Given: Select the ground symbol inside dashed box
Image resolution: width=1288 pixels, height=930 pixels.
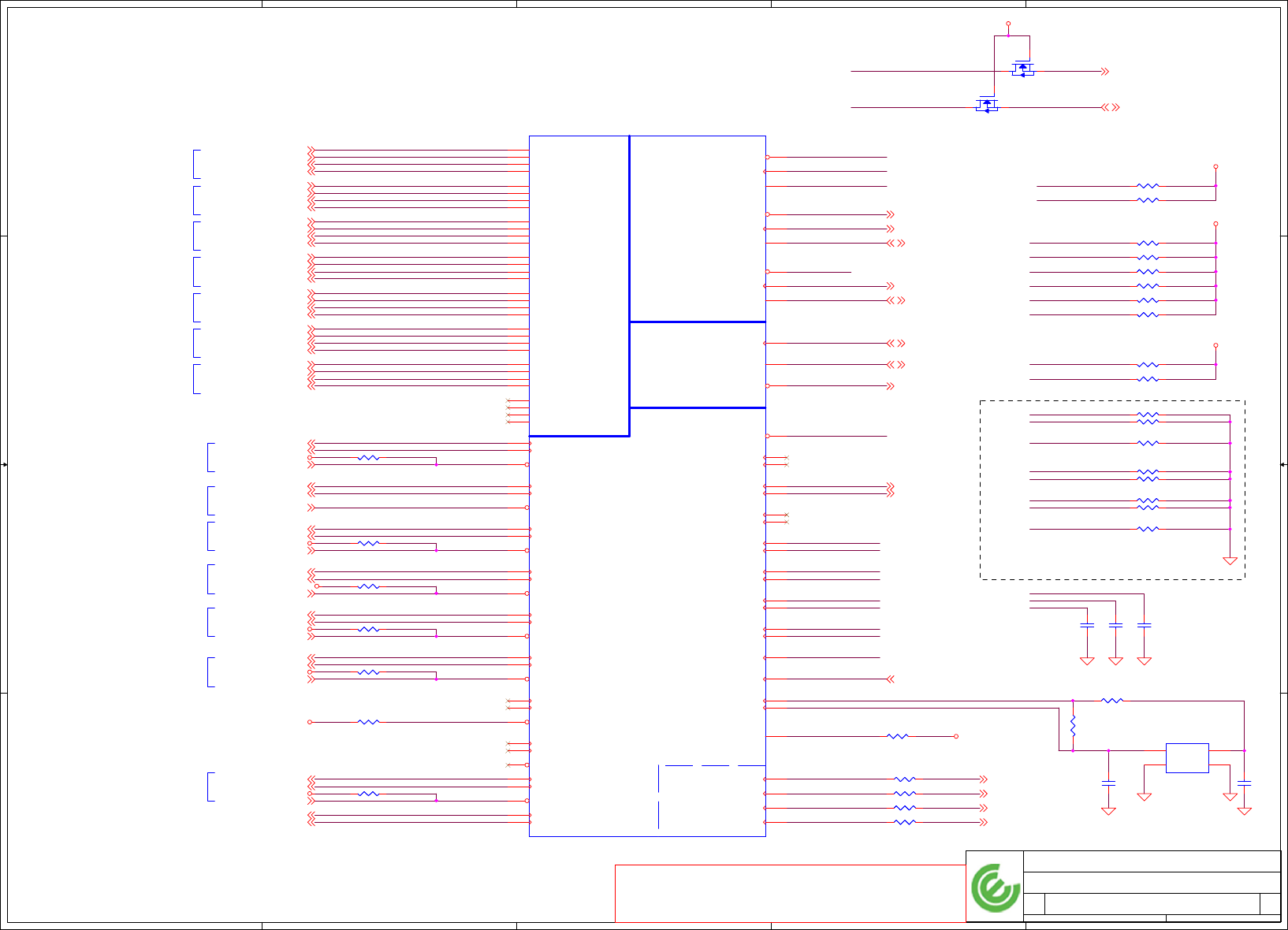Looking at the screenshot, I should [1230, 561].
